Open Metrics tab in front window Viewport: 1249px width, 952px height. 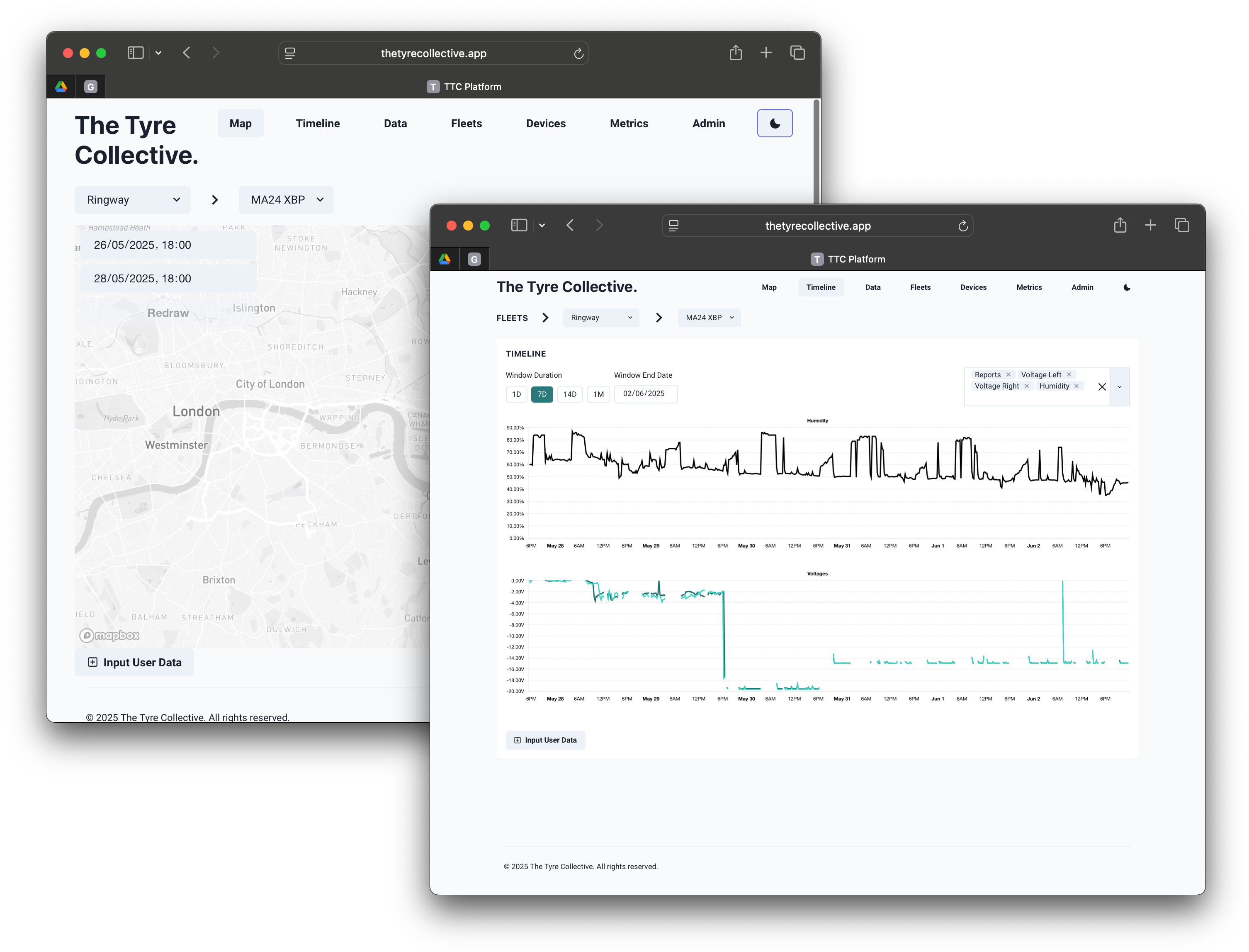coord(1029,287)
